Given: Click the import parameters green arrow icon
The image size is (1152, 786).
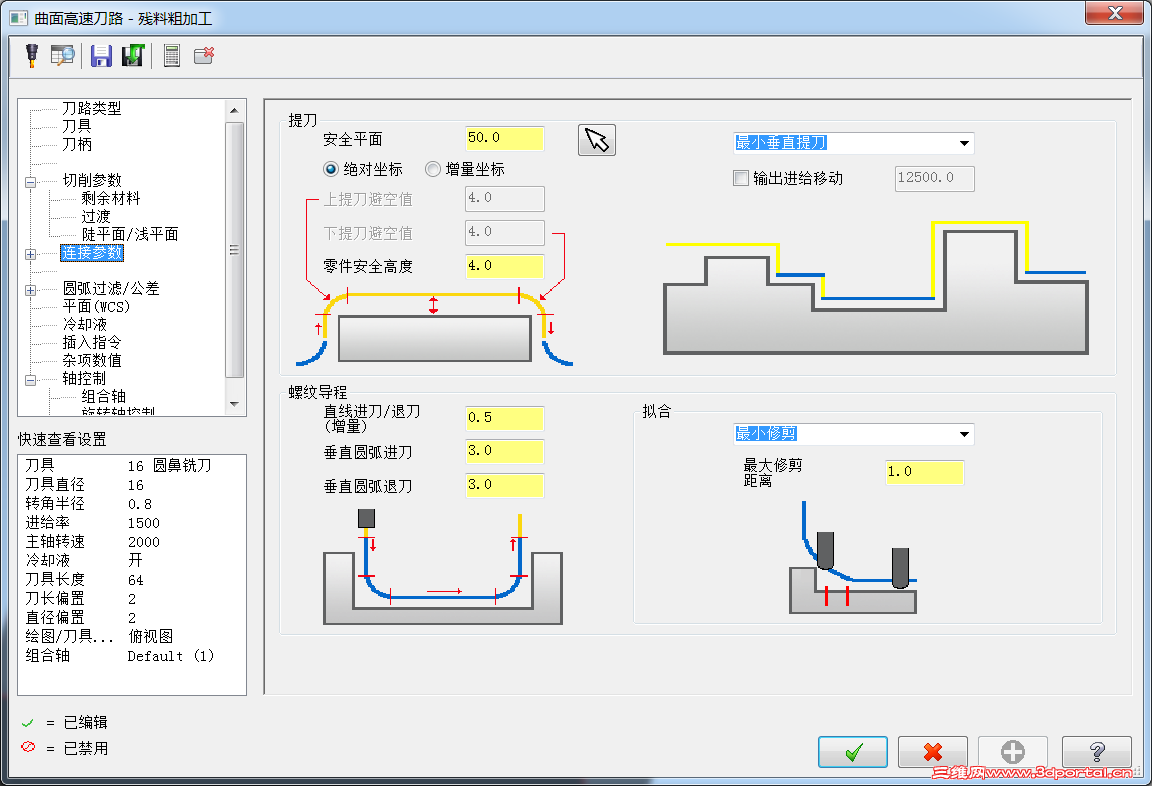Looking at the screenshot, I should click(x=133, y=55).
